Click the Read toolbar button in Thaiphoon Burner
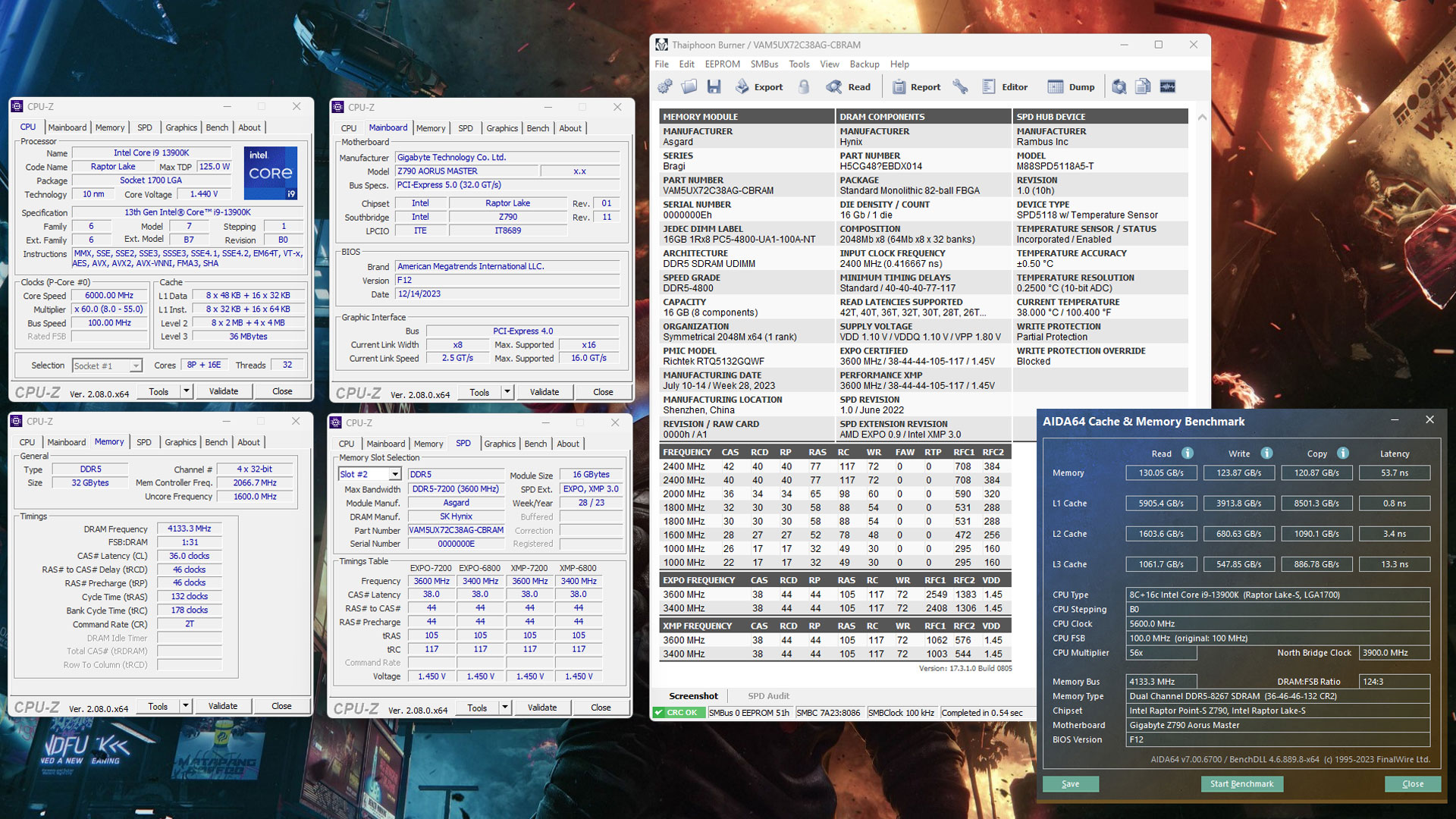The height and width of the screenshot is (819, 1456). (x=849, y=86)
